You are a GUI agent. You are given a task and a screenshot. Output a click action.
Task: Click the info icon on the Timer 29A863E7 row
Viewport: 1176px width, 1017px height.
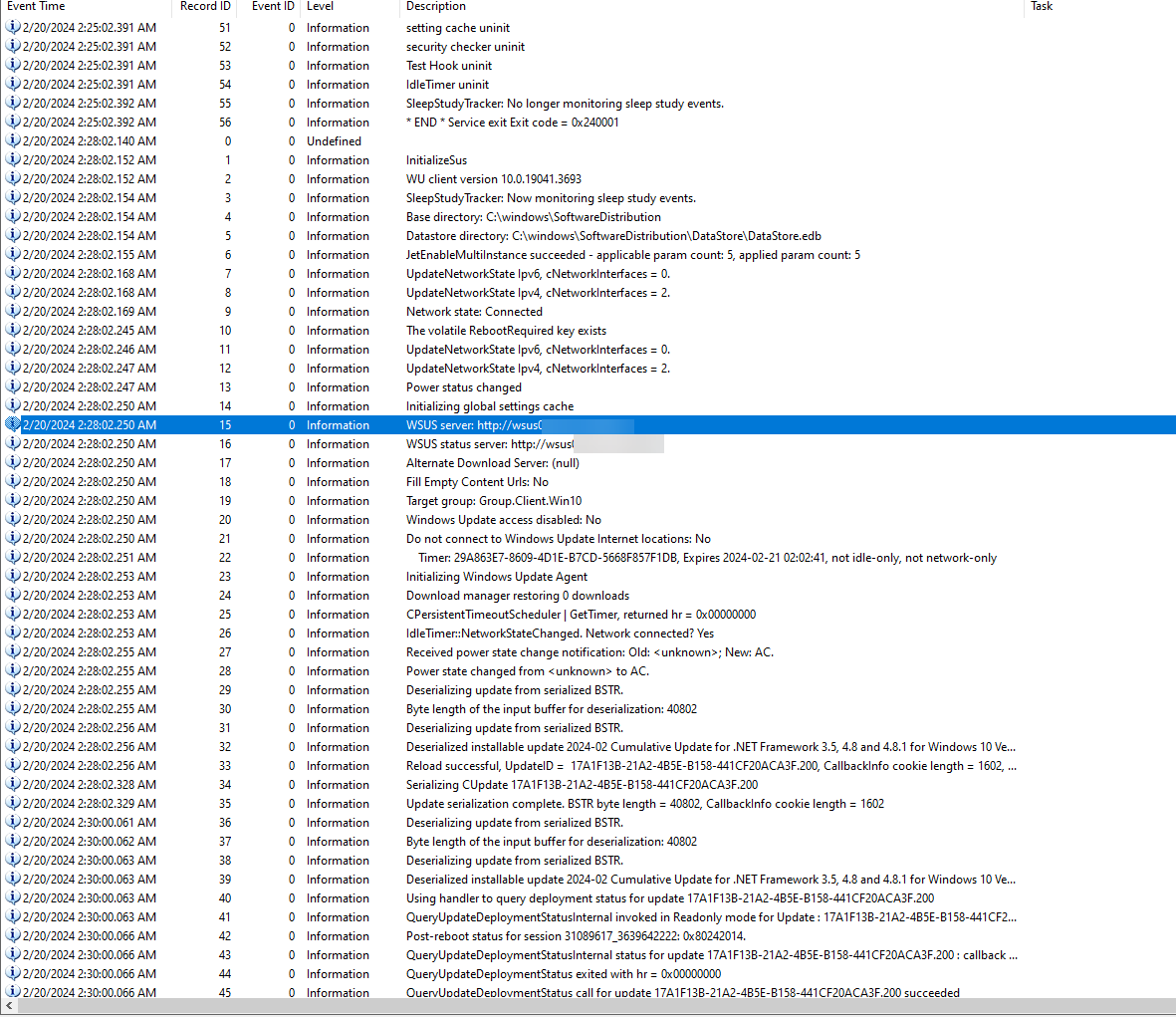[13, 557]
